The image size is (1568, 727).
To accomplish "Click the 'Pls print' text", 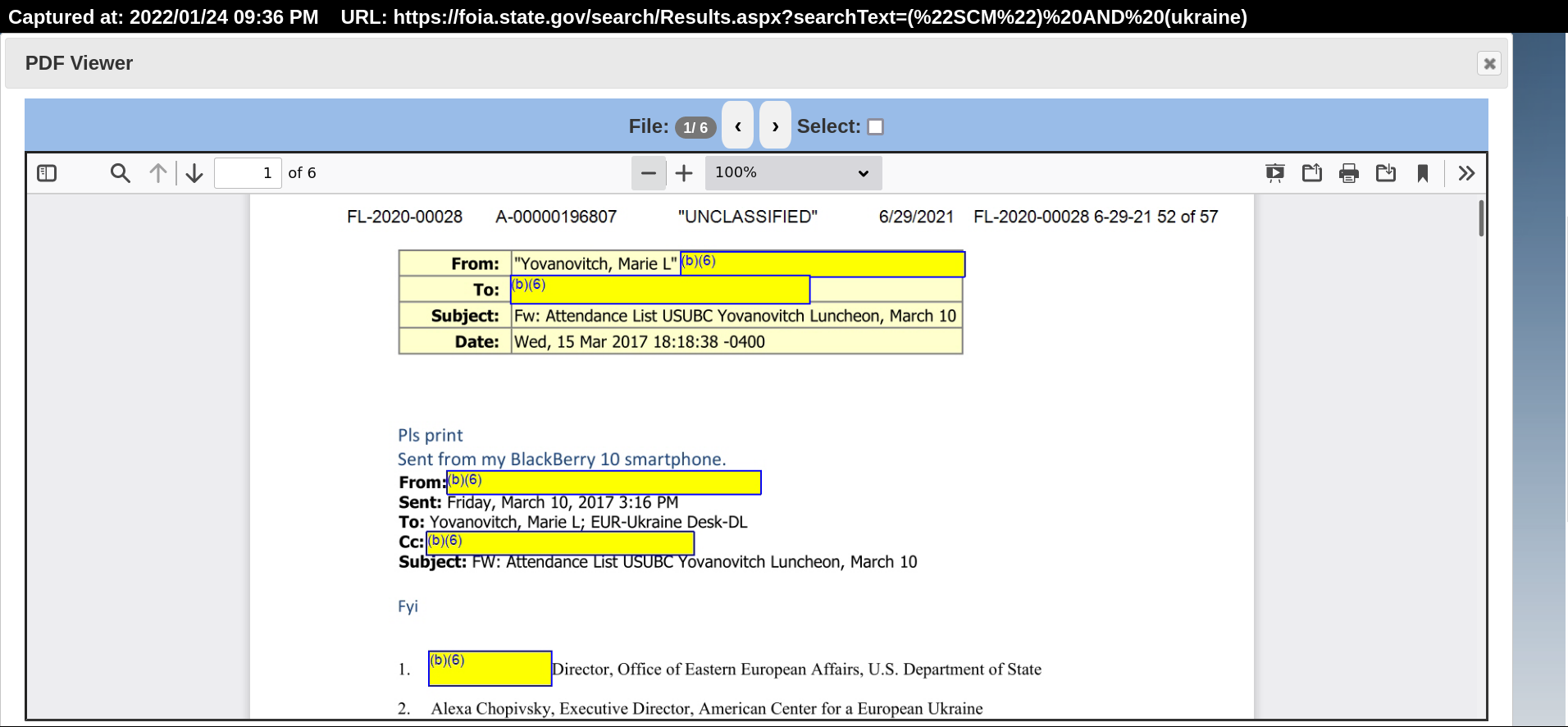I will pyautogui.click(x=431, y=436).
